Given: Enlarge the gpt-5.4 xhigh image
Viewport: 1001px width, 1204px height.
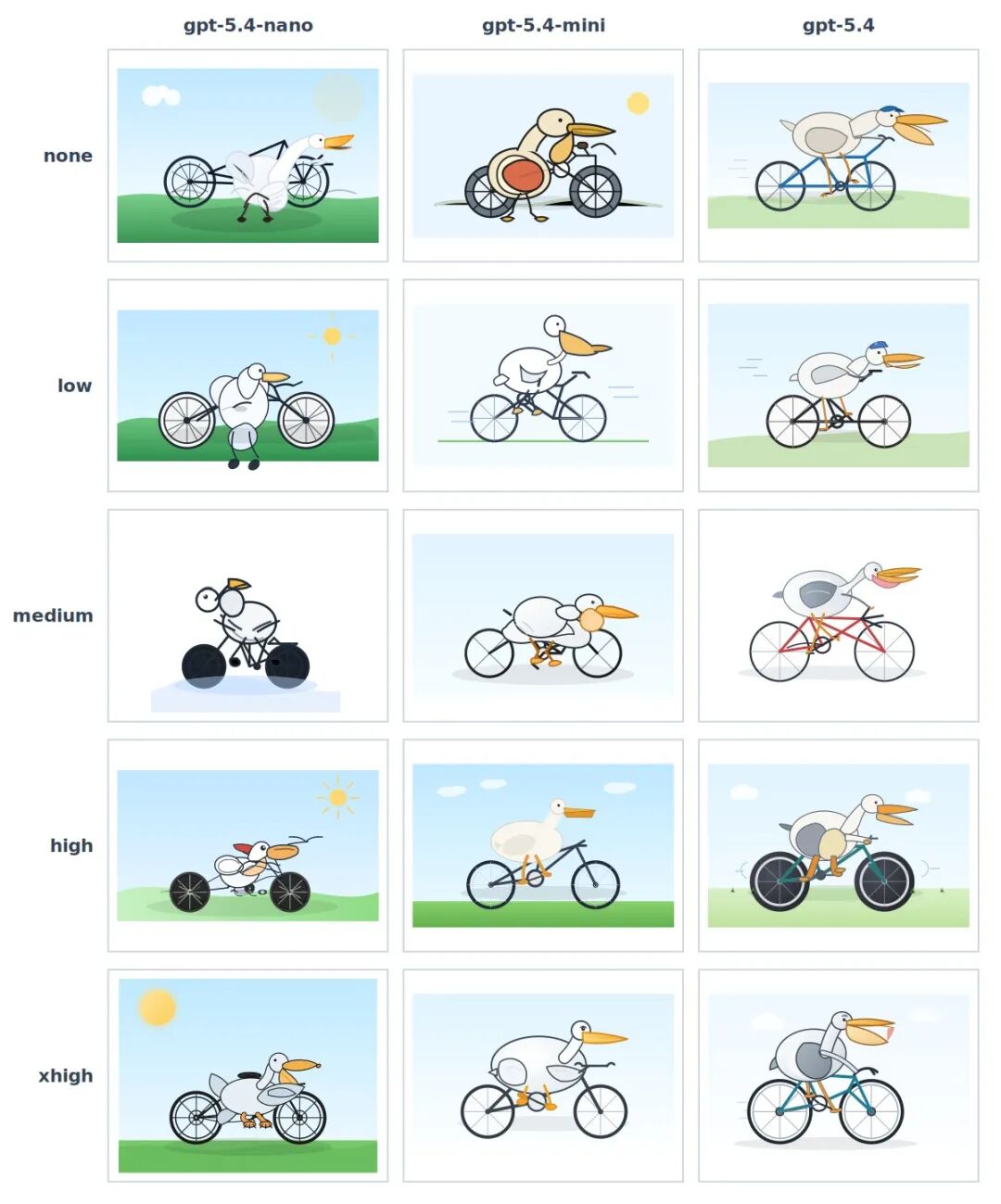Looking at the screenshot, I should [838, 1075].
